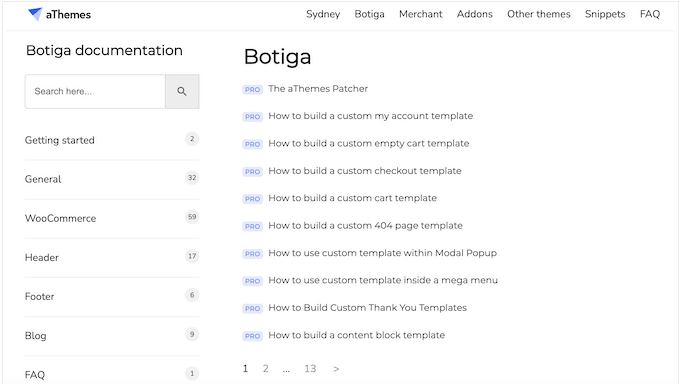This screenshot has height=384, width=680.
Task: Click the count badge 59 for WooCommerce
Action: pos(192,217)
